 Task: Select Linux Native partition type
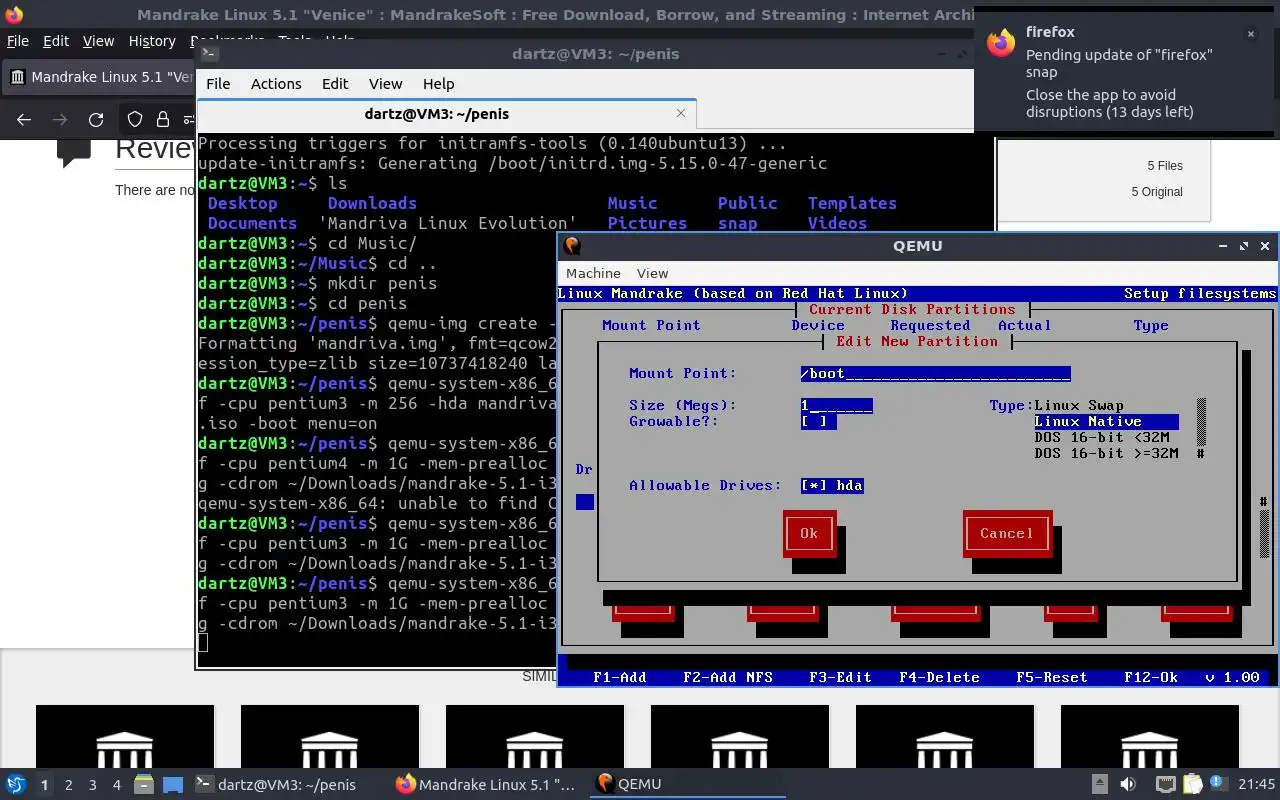click(1106, 421)
